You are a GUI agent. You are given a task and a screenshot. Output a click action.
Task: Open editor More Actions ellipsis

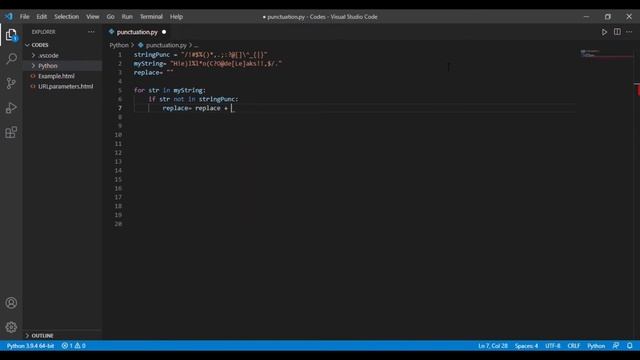[629, 32]
